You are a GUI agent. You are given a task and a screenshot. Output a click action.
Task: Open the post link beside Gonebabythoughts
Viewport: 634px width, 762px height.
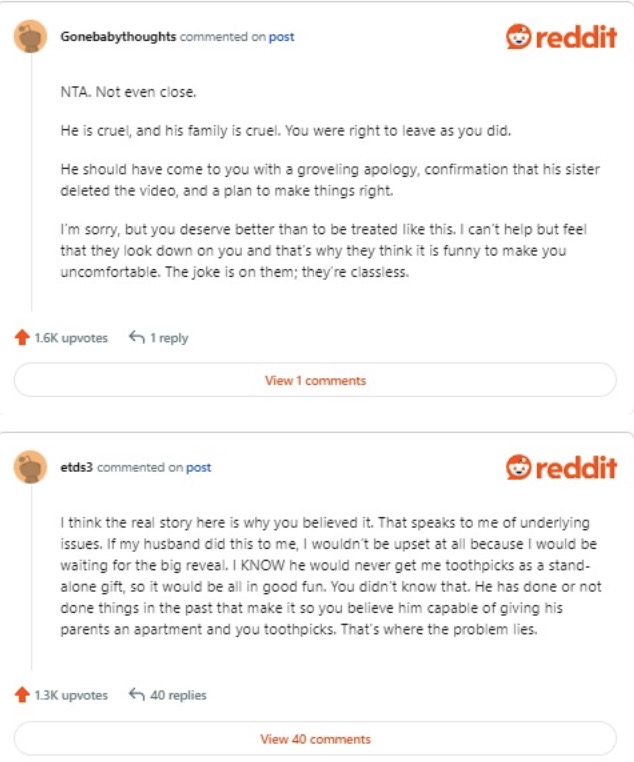pyautogui.click(x=281, y=37)
